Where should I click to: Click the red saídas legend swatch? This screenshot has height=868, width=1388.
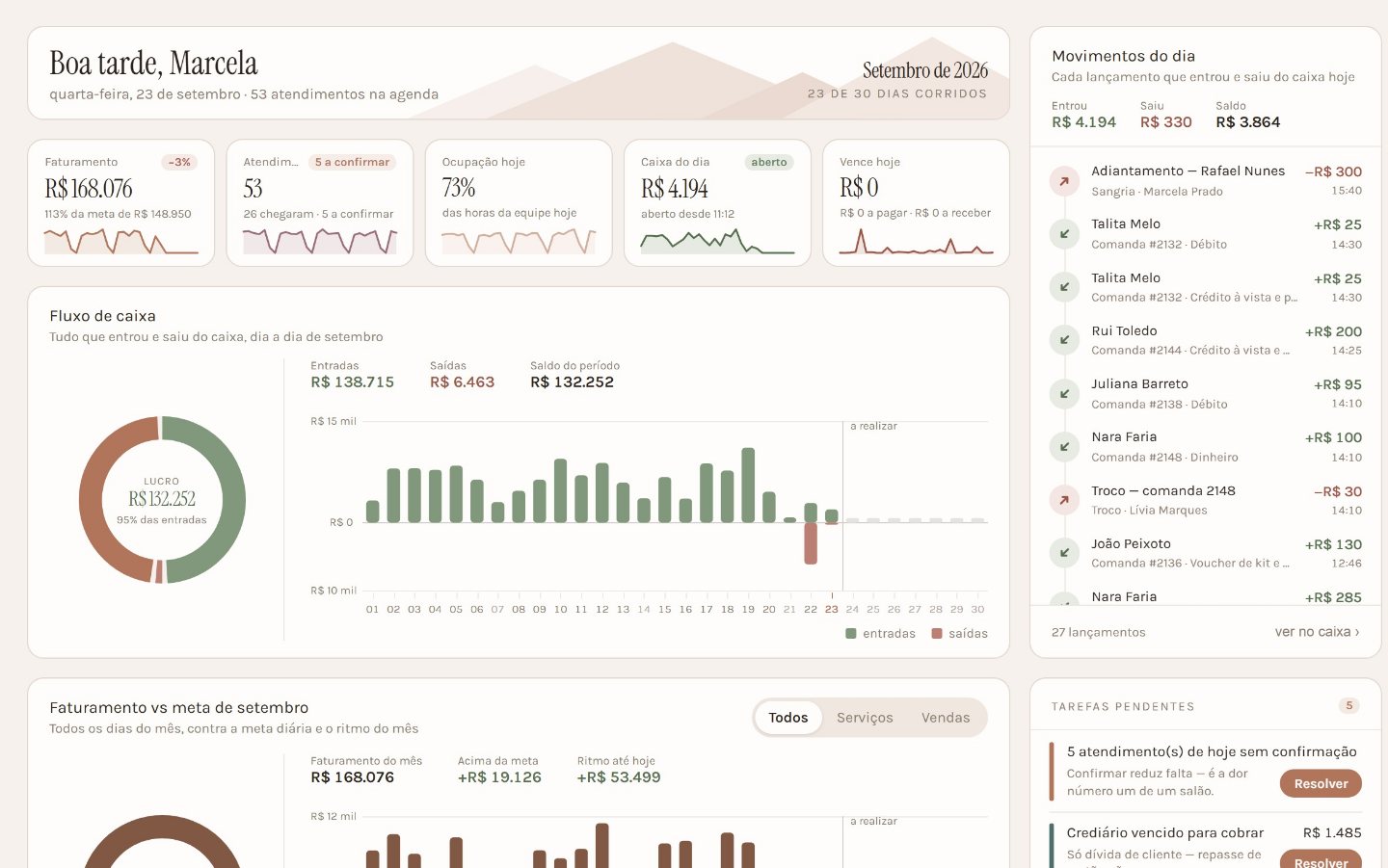pyautogui.click(x=937, y=634)
